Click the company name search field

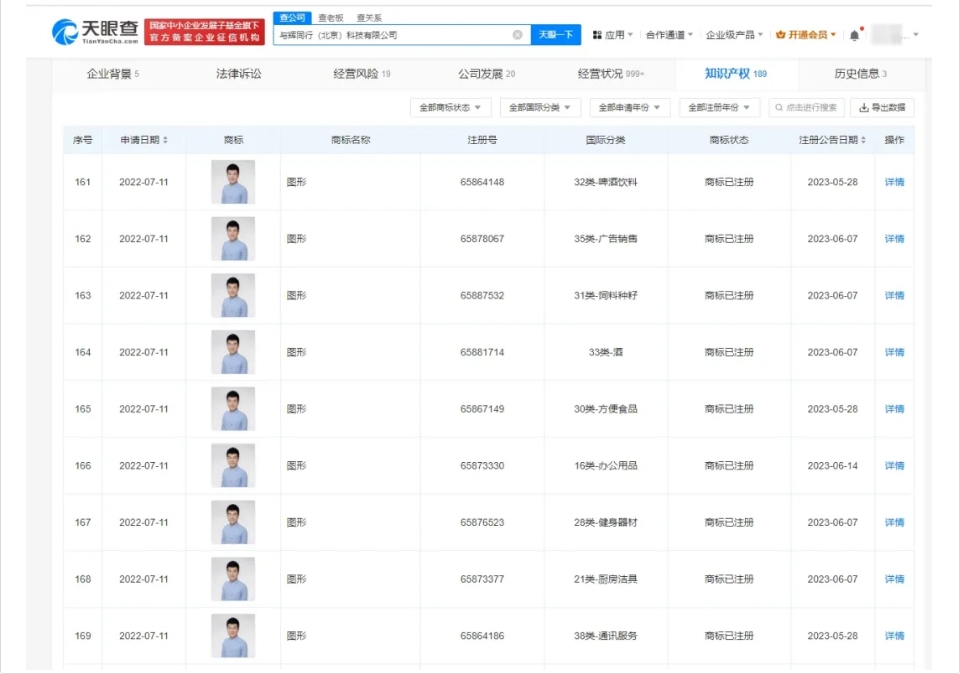click(402, 35)
